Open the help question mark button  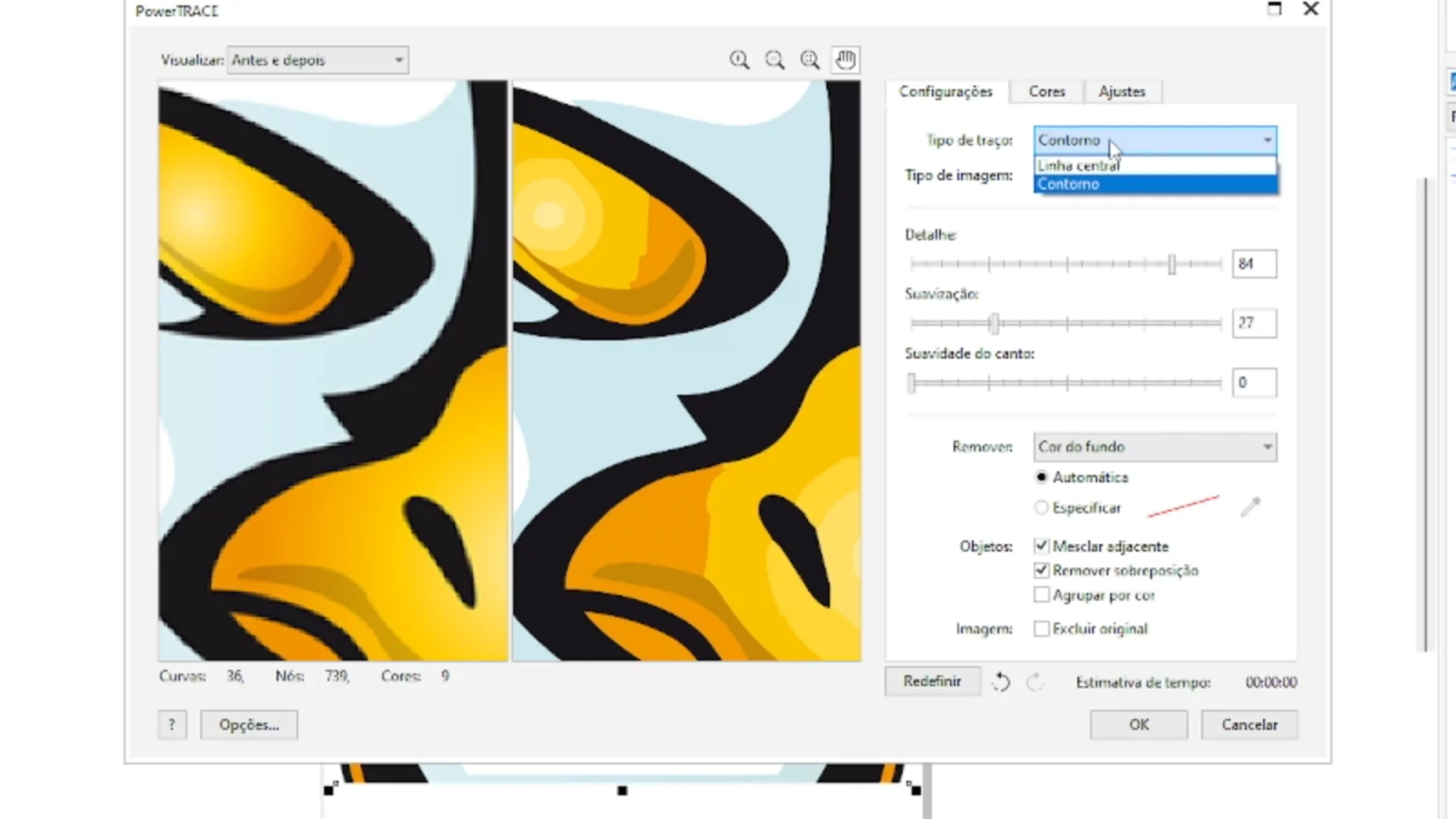click(x=172, y=725)
